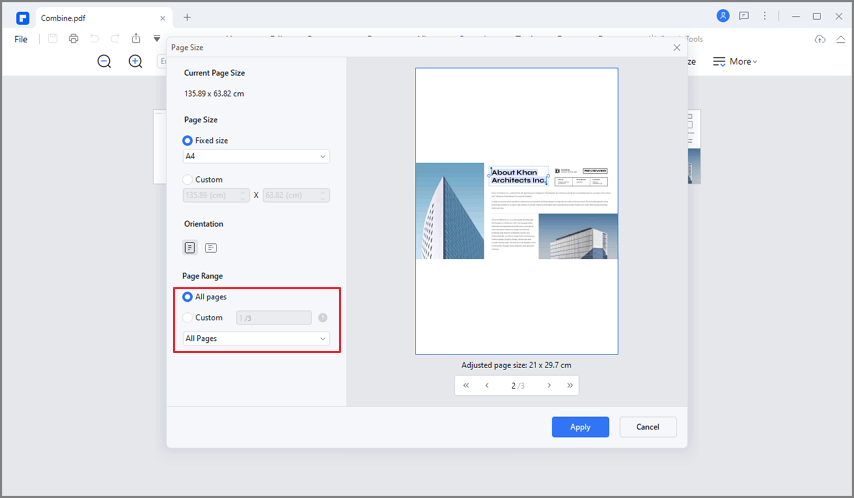Click the Undo arrow icon
The width and height of the screenshot is (854, 498).
coord(94,39)
